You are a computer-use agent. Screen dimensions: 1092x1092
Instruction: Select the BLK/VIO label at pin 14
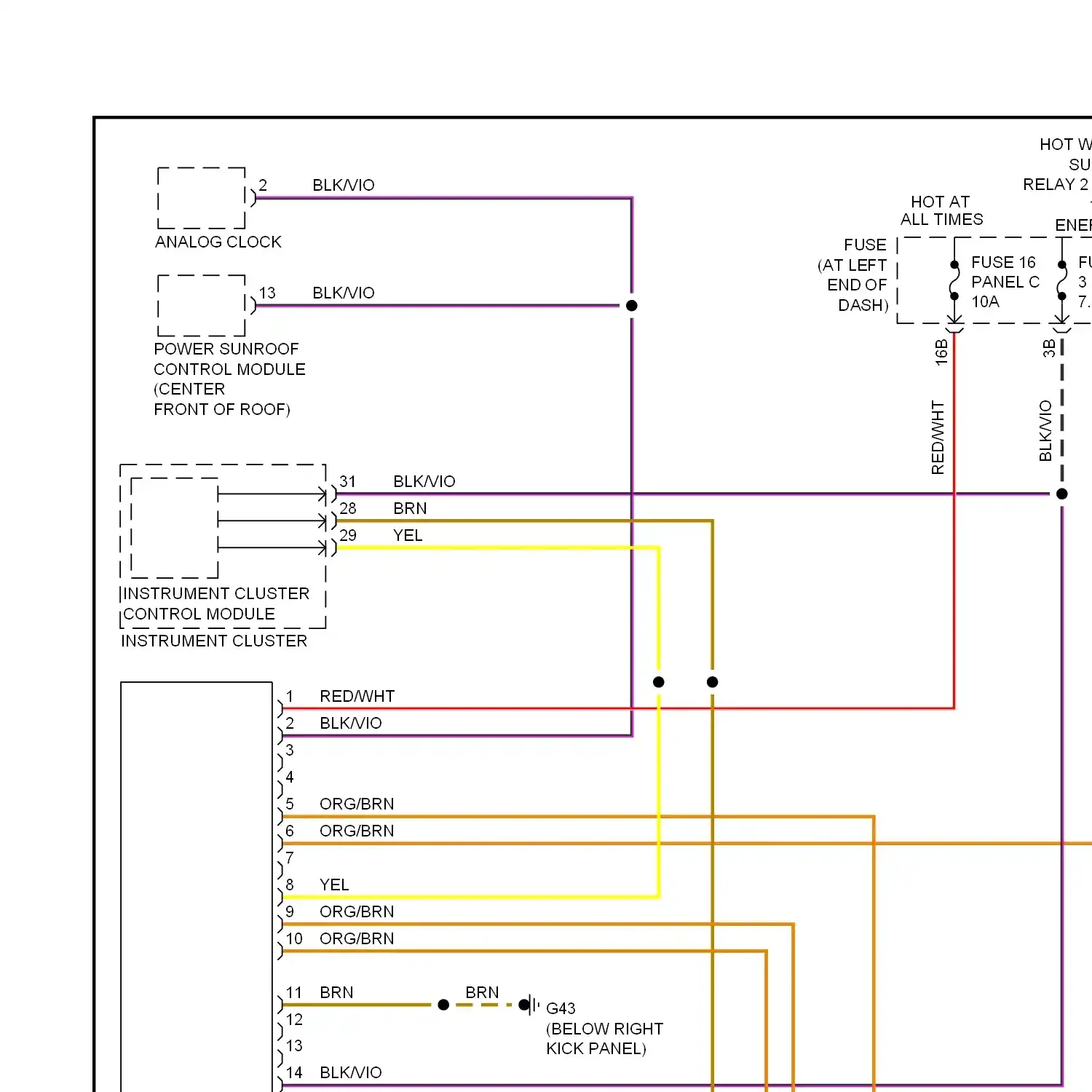tap(351, 1072)
